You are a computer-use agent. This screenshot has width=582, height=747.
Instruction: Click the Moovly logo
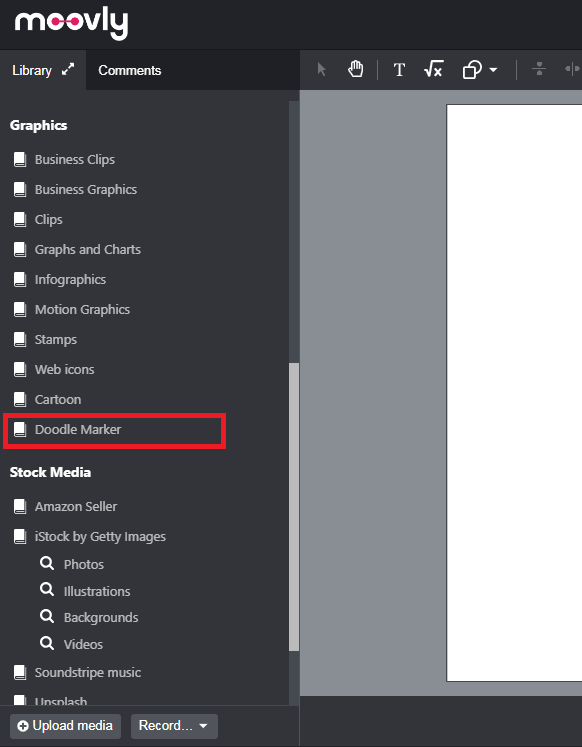click(x=71, y=23)
